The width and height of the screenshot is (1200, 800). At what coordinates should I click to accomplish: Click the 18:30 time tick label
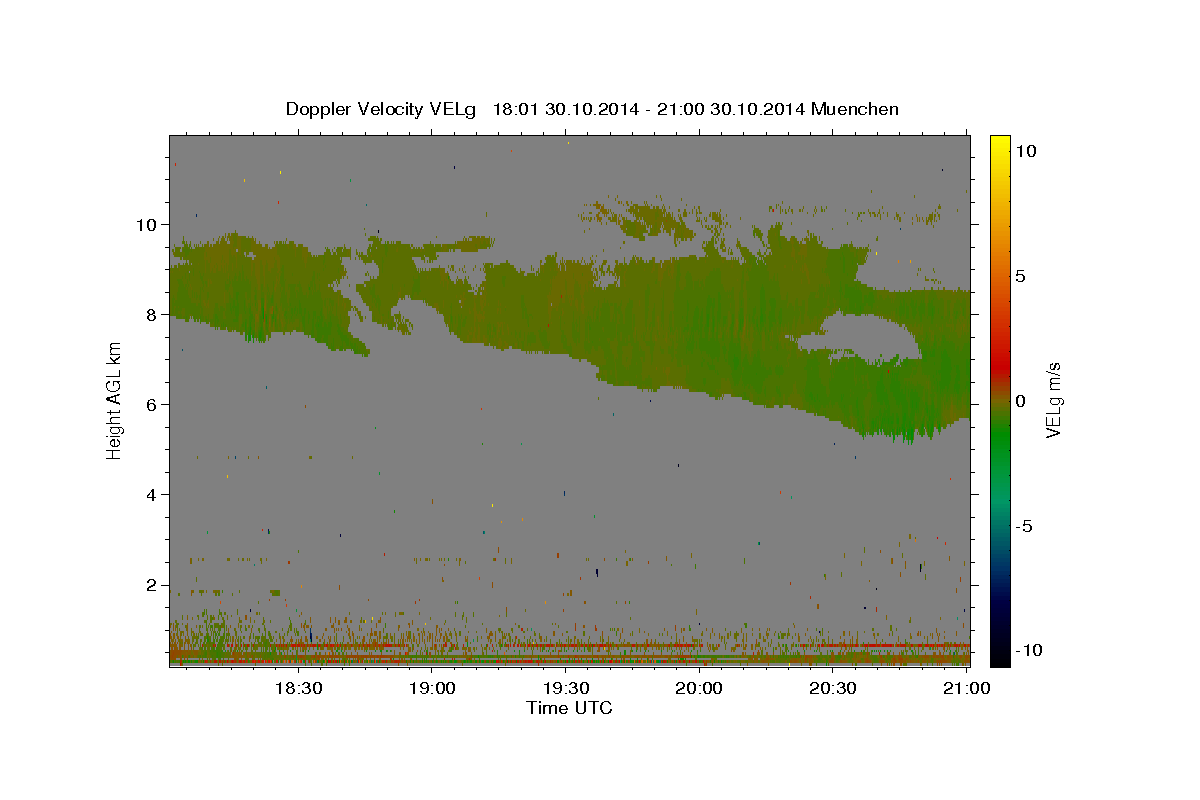(298, 688)
